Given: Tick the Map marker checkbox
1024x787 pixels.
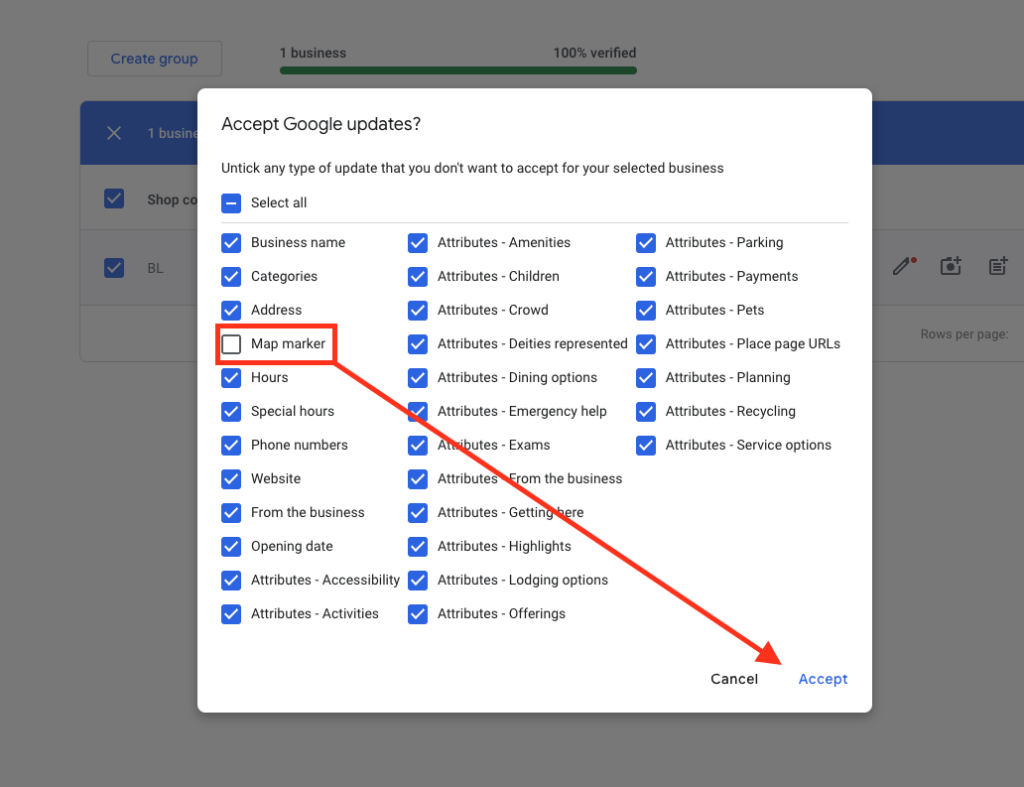Looking at the screenshot, I should pos(231,344).
